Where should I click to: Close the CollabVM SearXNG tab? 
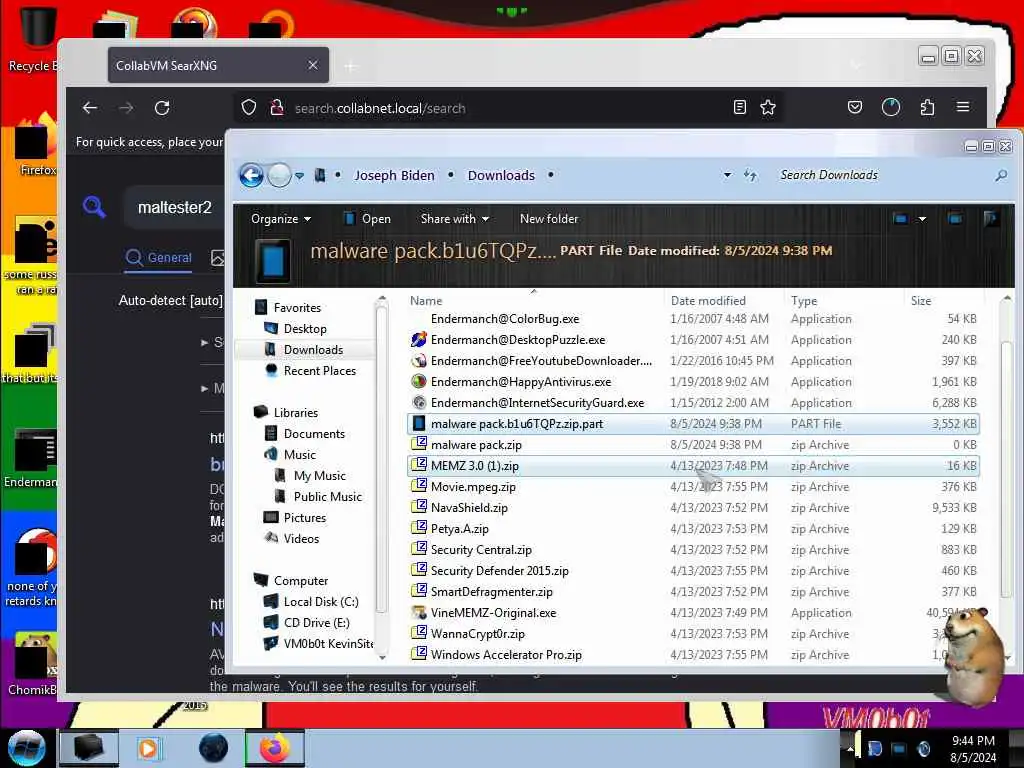313,65
